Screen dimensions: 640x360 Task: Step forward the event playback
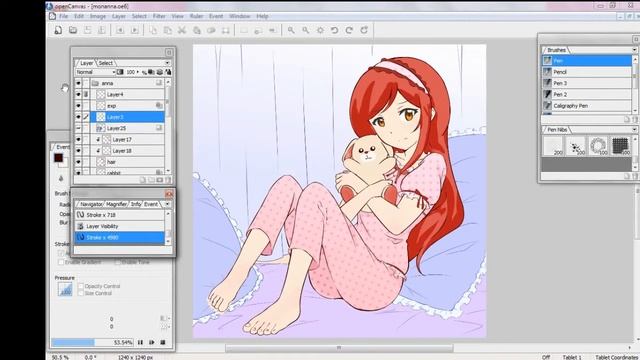click(x=151, y=342)
